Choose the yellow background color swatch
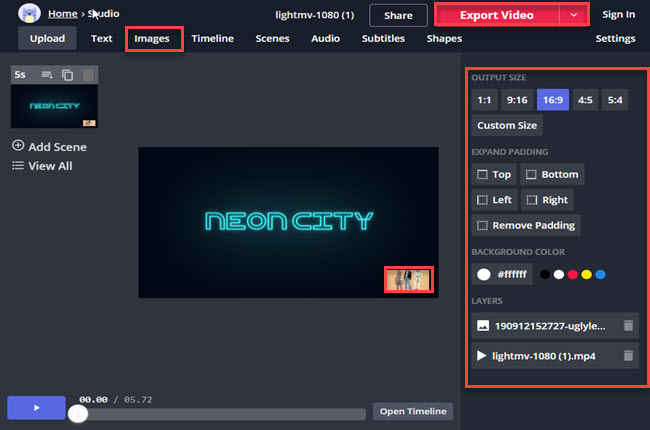Screen dimensions: 650x430 [x=587, y=274]
